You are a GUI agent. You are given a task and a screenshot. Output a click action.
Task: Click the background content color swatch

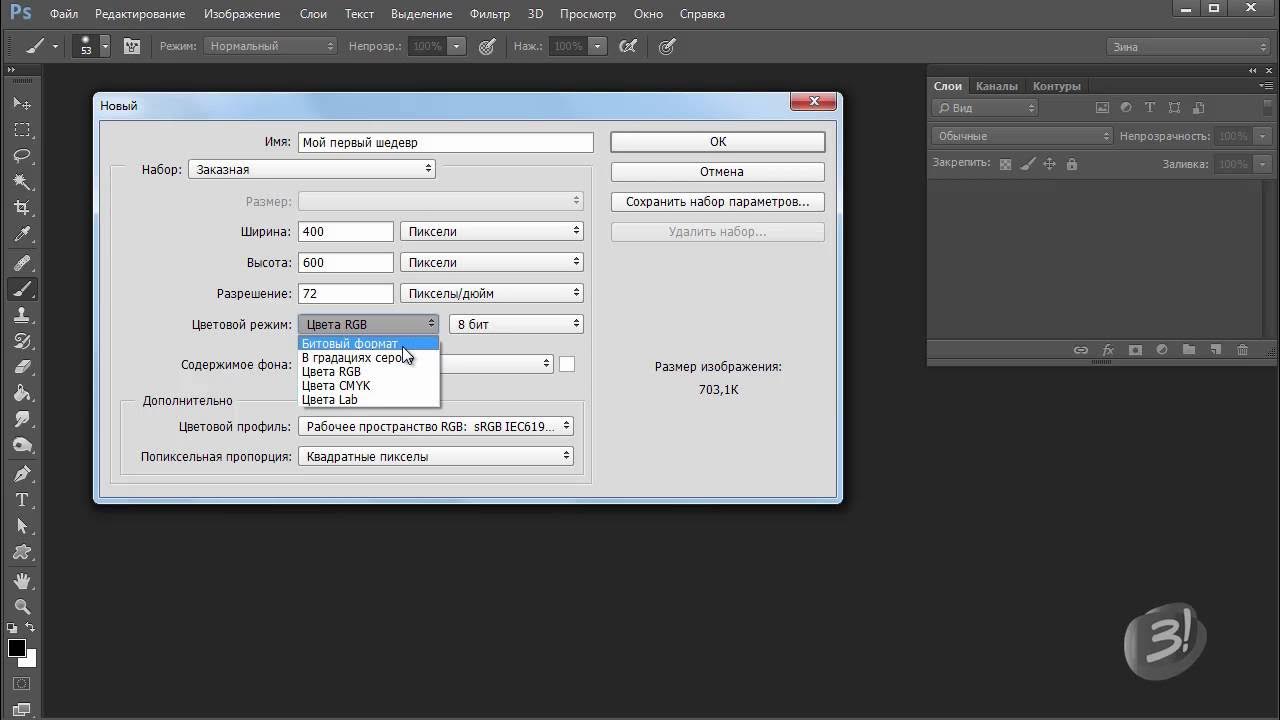point(567,364)
